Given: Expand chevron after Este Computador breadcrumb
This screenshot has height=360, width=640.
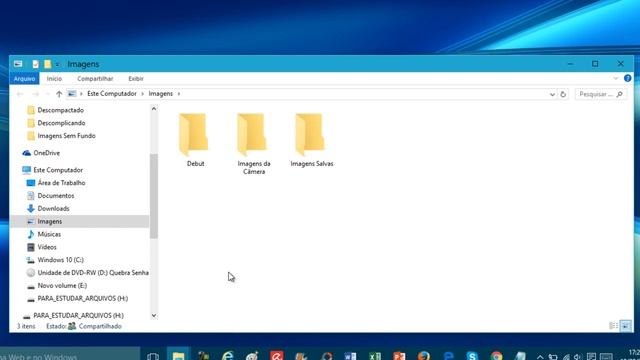Looking at the screenshot, I should pyautogui.click(x=142, y=94).
